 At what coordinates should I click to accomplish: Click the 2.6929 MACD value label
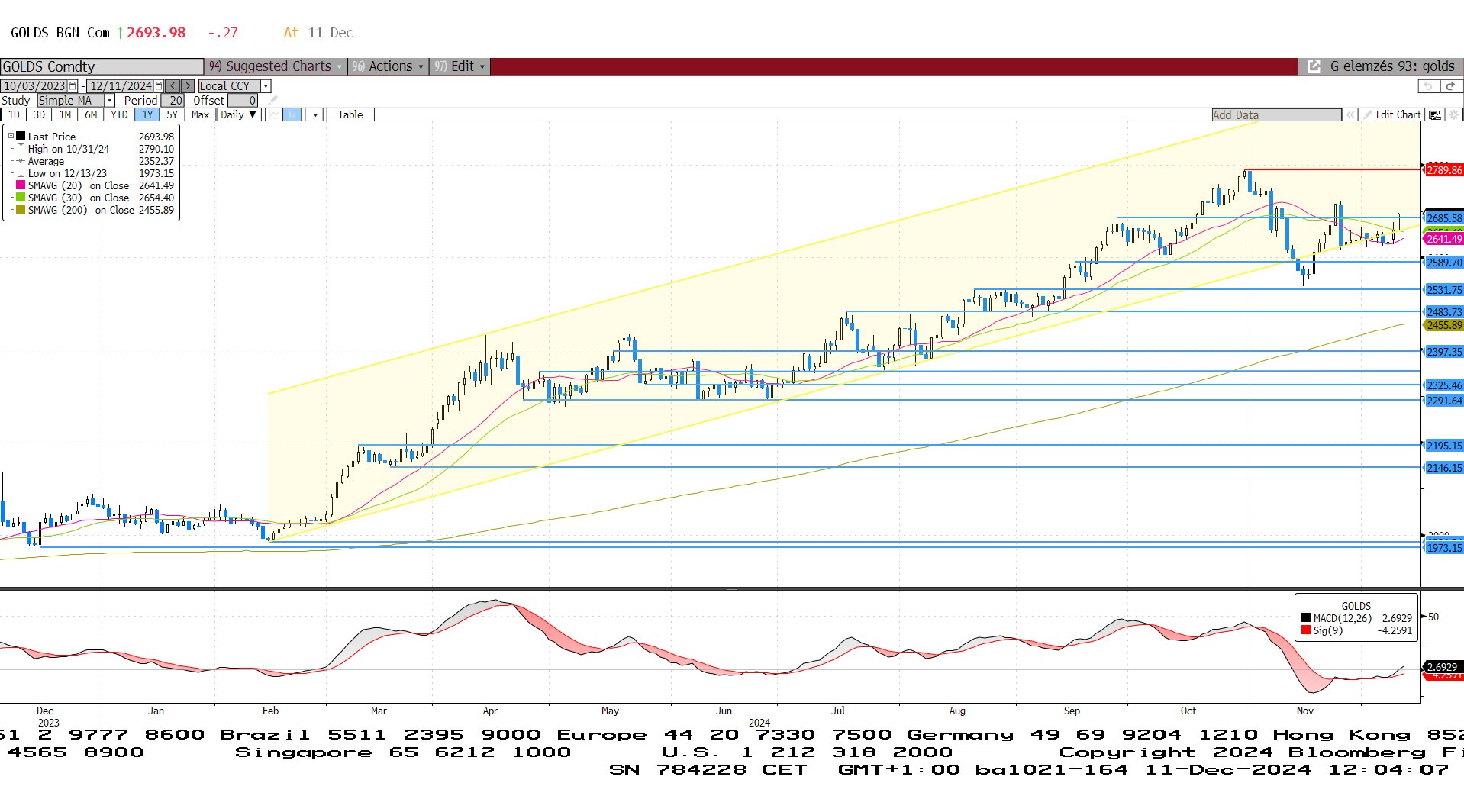[x=1442, y=667]
